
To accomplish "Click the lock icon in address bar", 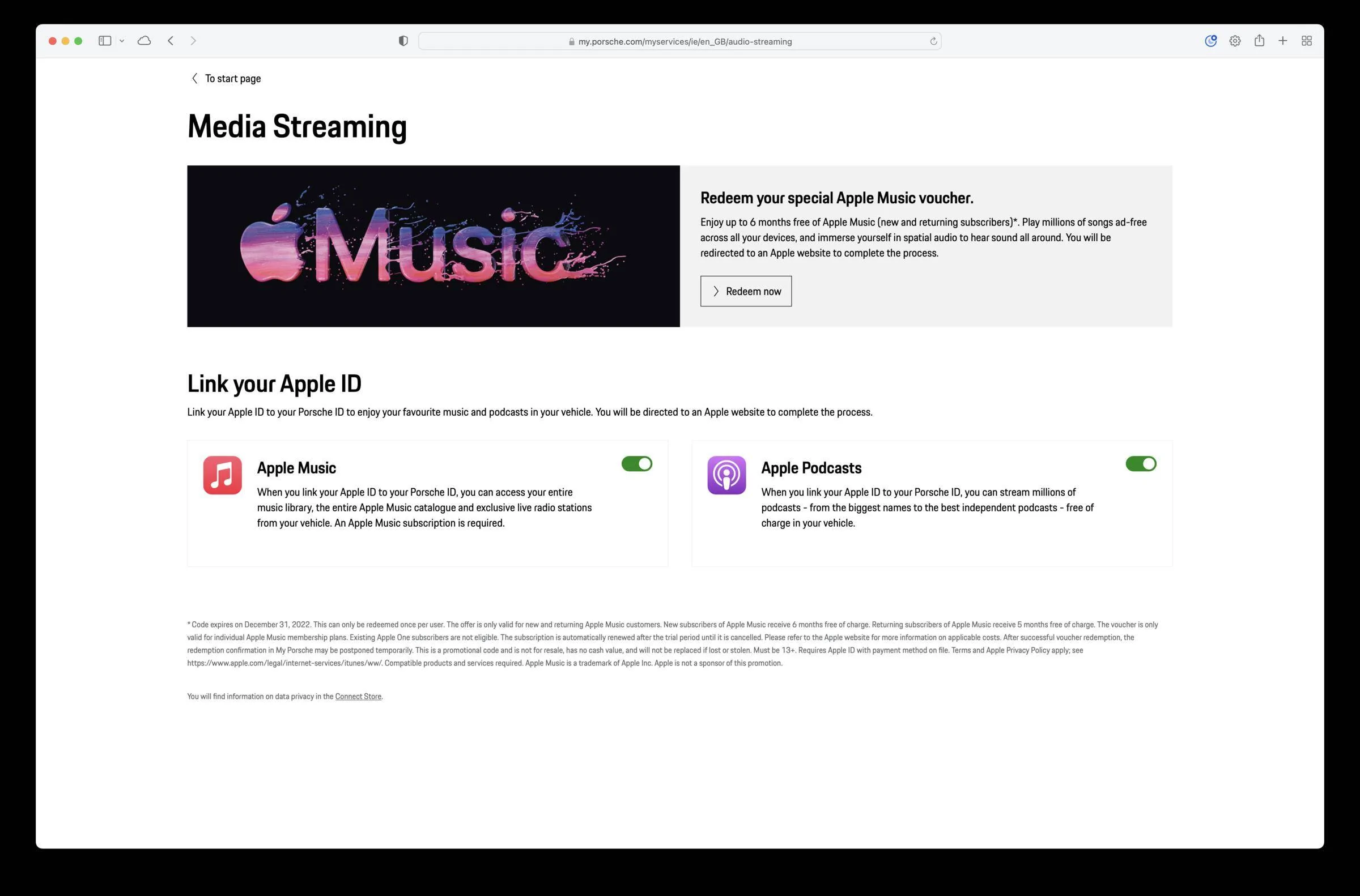I will pos(571,41).
